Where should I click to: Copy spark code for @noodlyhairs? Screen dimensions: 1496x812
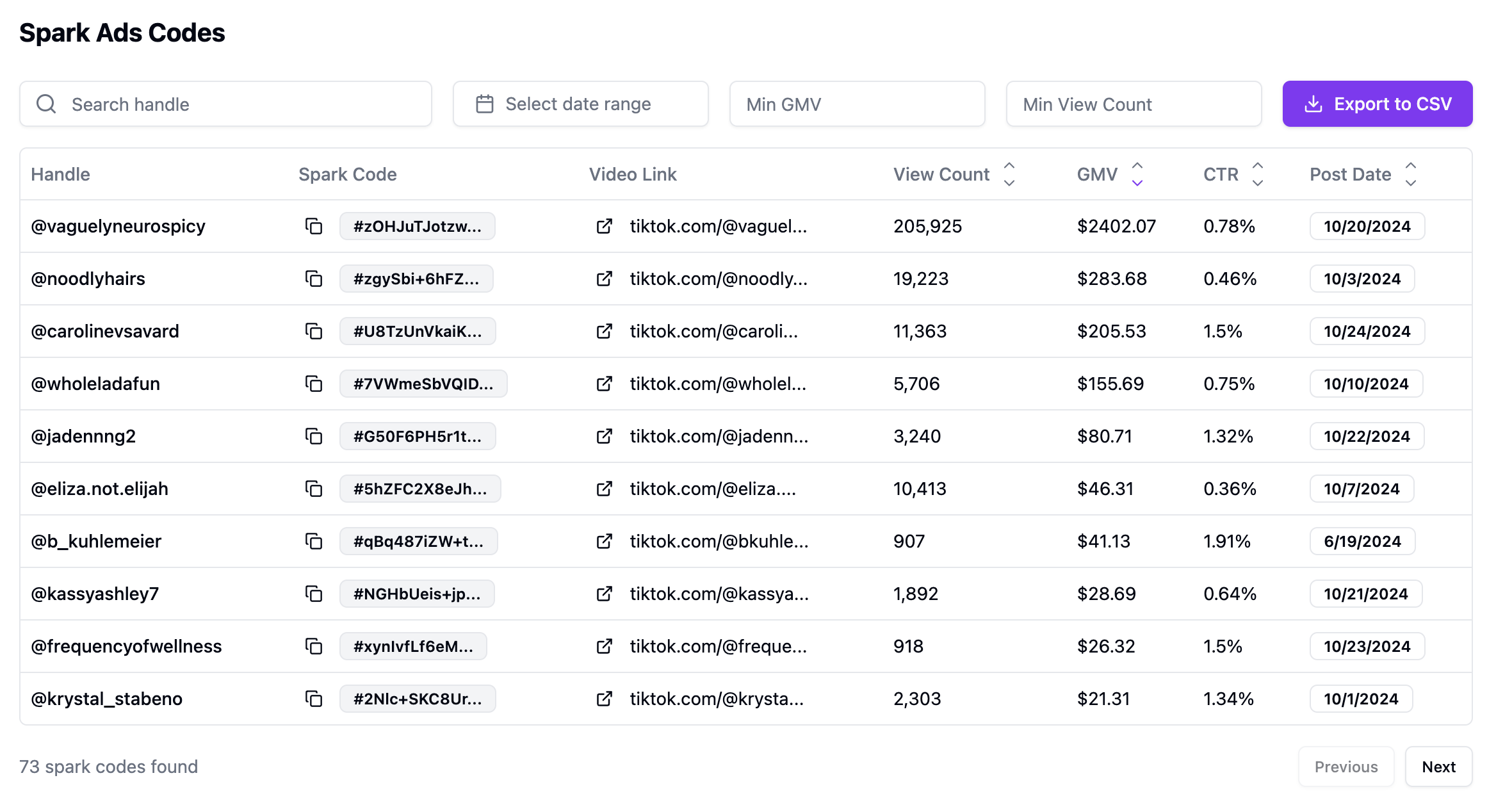312,279
